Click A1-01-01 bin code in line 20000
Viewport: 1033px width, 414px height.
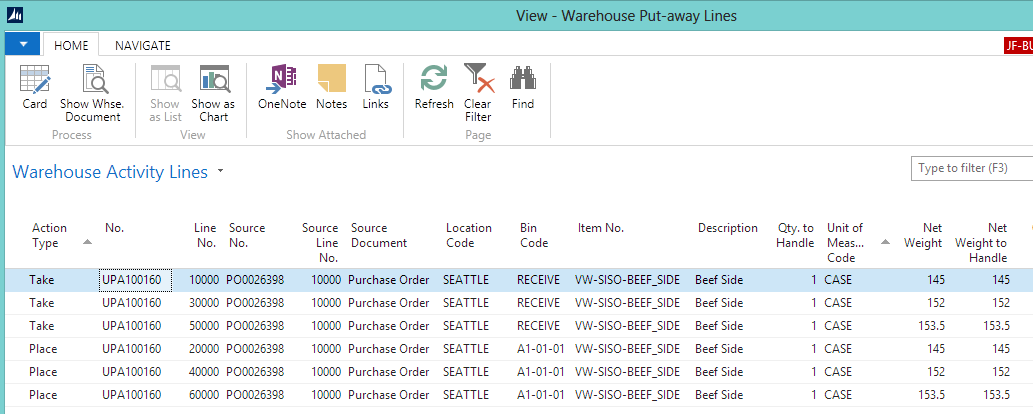[541, 349]
